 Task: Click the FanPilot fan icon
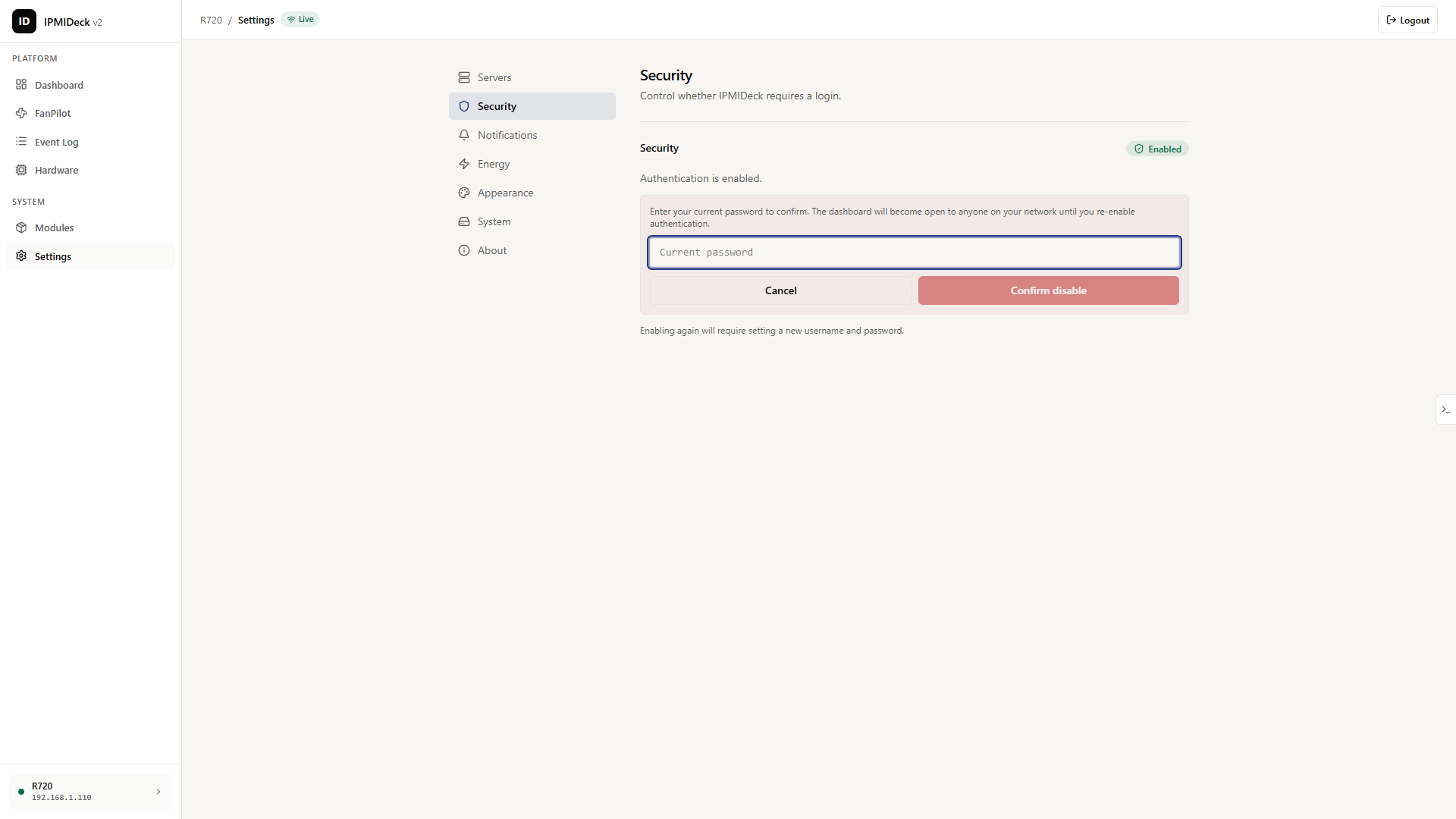21,113
